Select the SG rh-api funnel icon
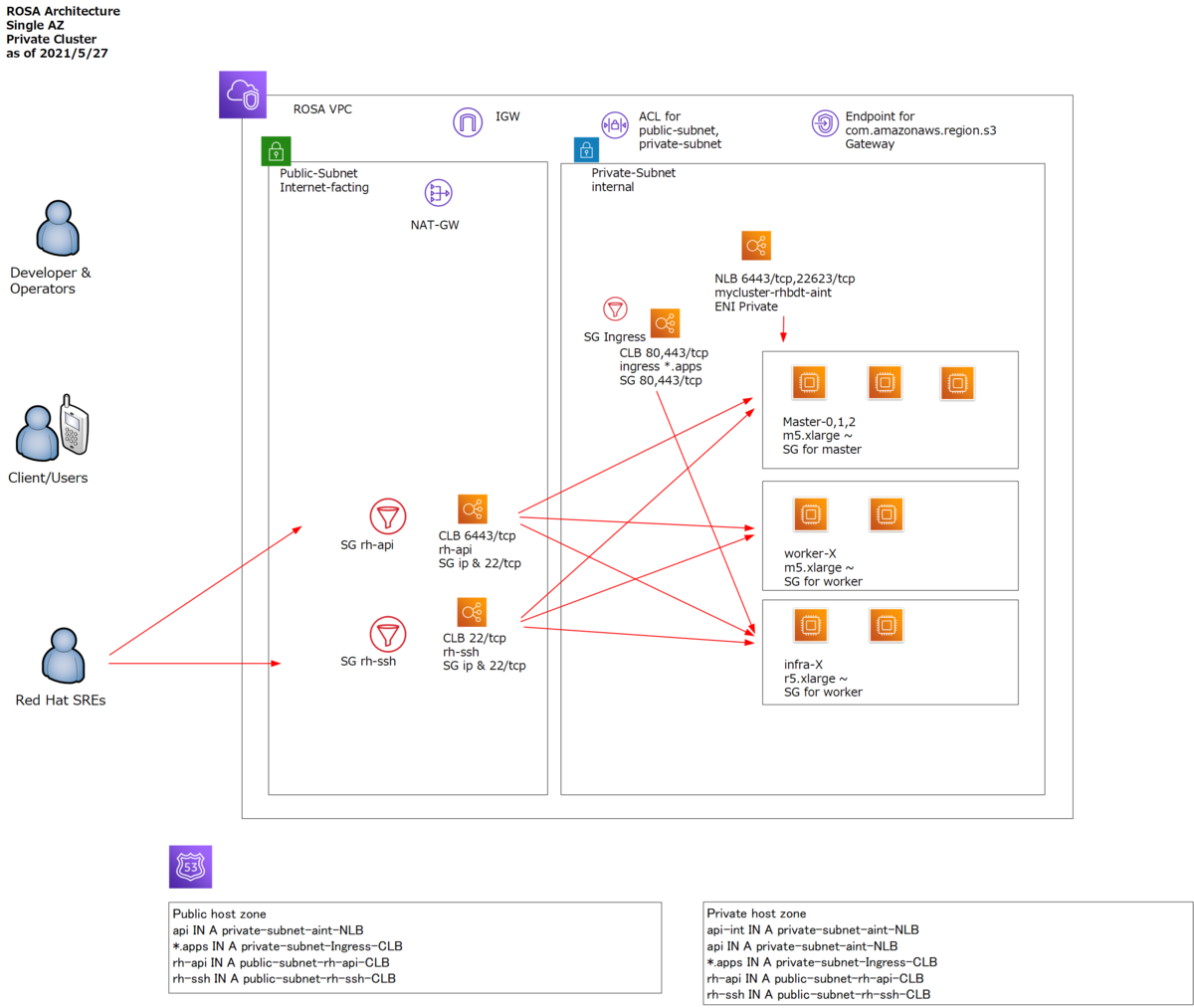Image resolution: width=1194 pixels, height=1008 pixels. point(388,516)
